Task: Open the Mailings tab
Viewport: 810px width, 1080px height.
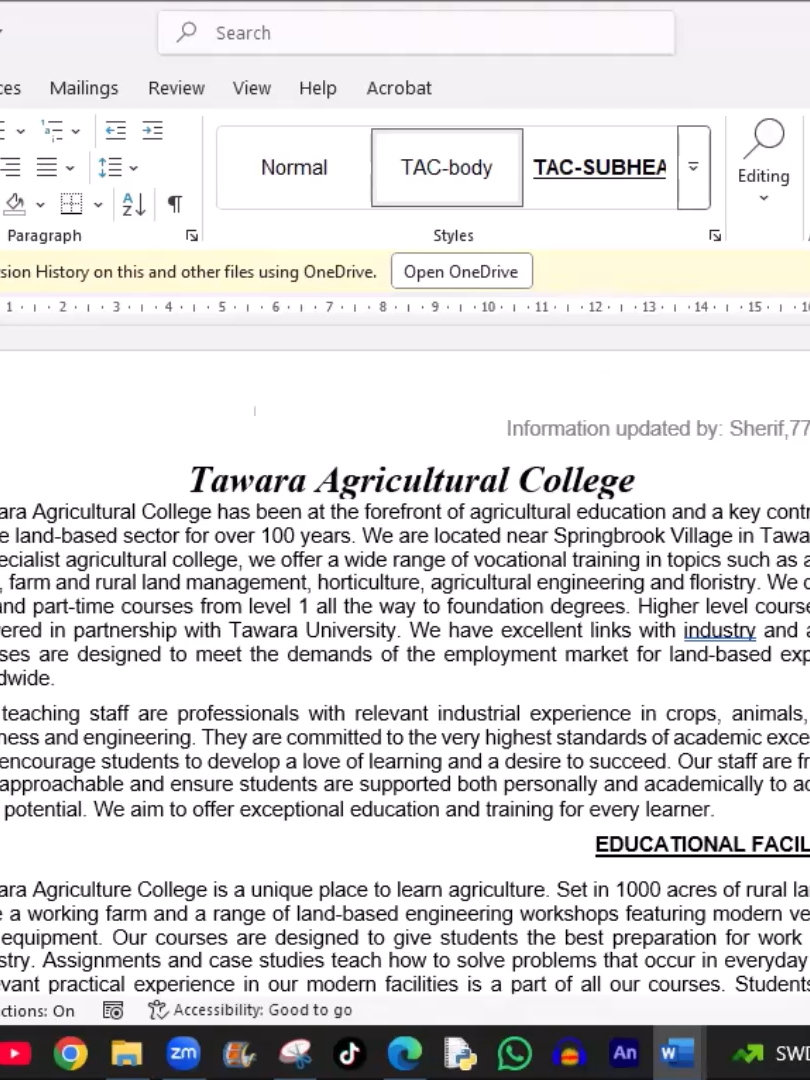Action: pyautogui.click(x=84, y=88)
